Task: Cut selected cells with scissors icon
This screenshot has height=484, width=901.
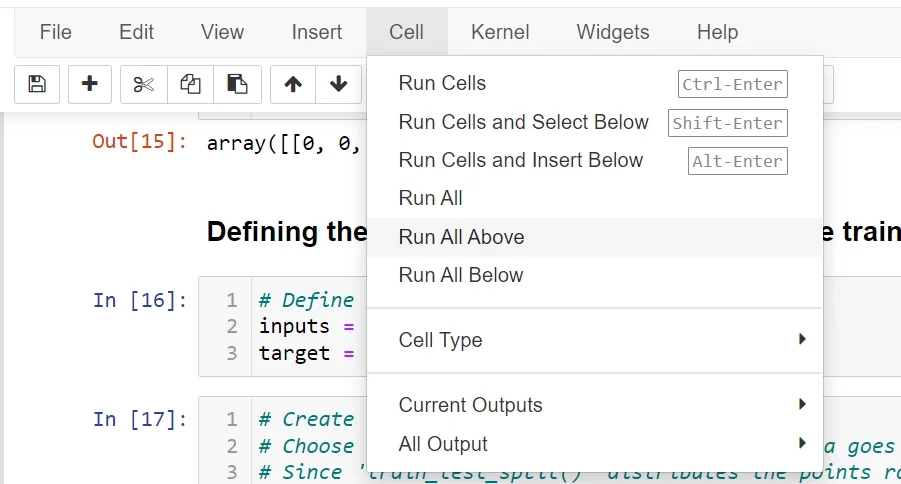Action: 144,84
